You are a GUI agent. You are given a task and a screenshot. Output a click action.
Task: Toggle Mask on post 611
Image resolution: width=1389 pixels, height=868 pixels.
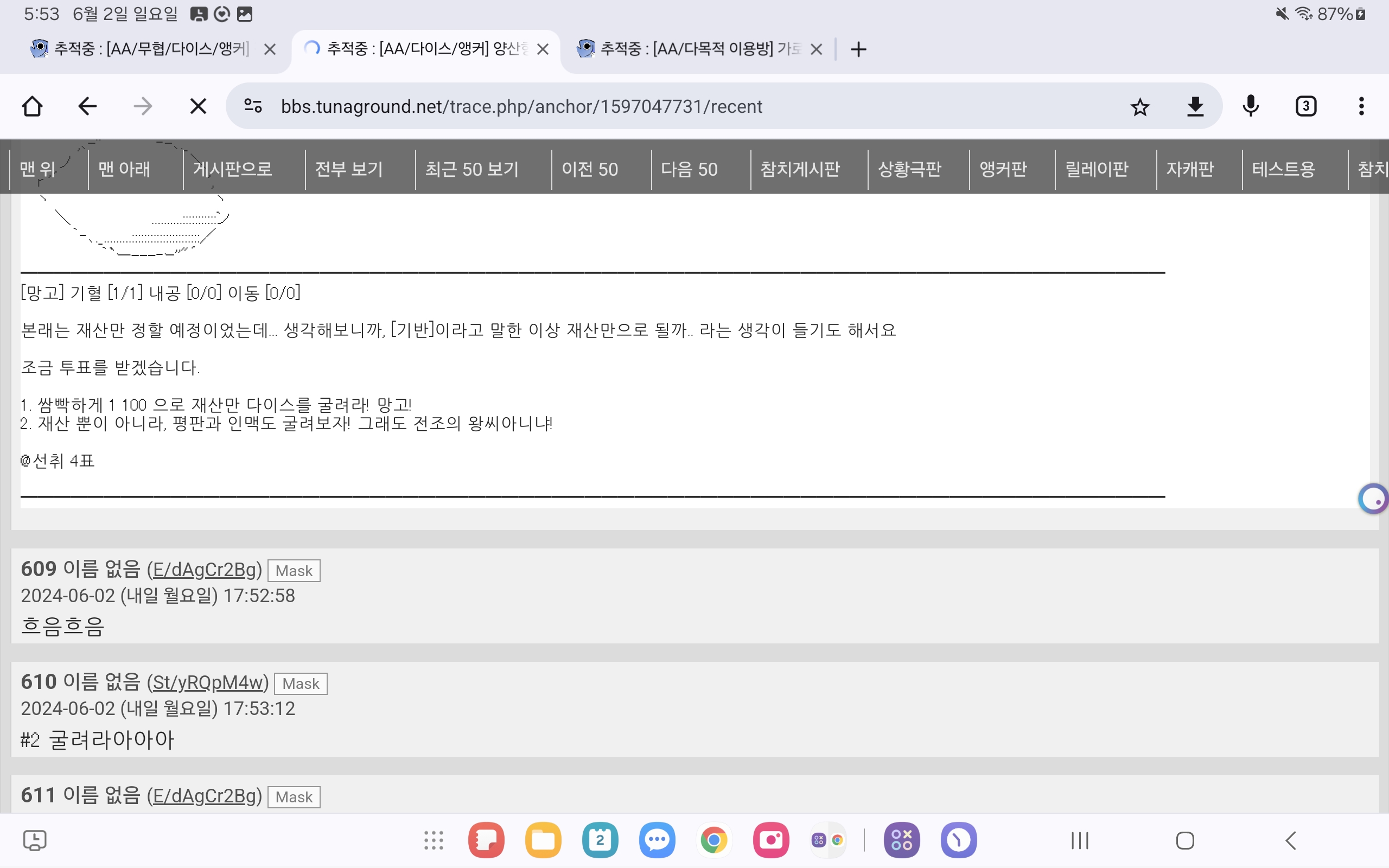point(294,797)
